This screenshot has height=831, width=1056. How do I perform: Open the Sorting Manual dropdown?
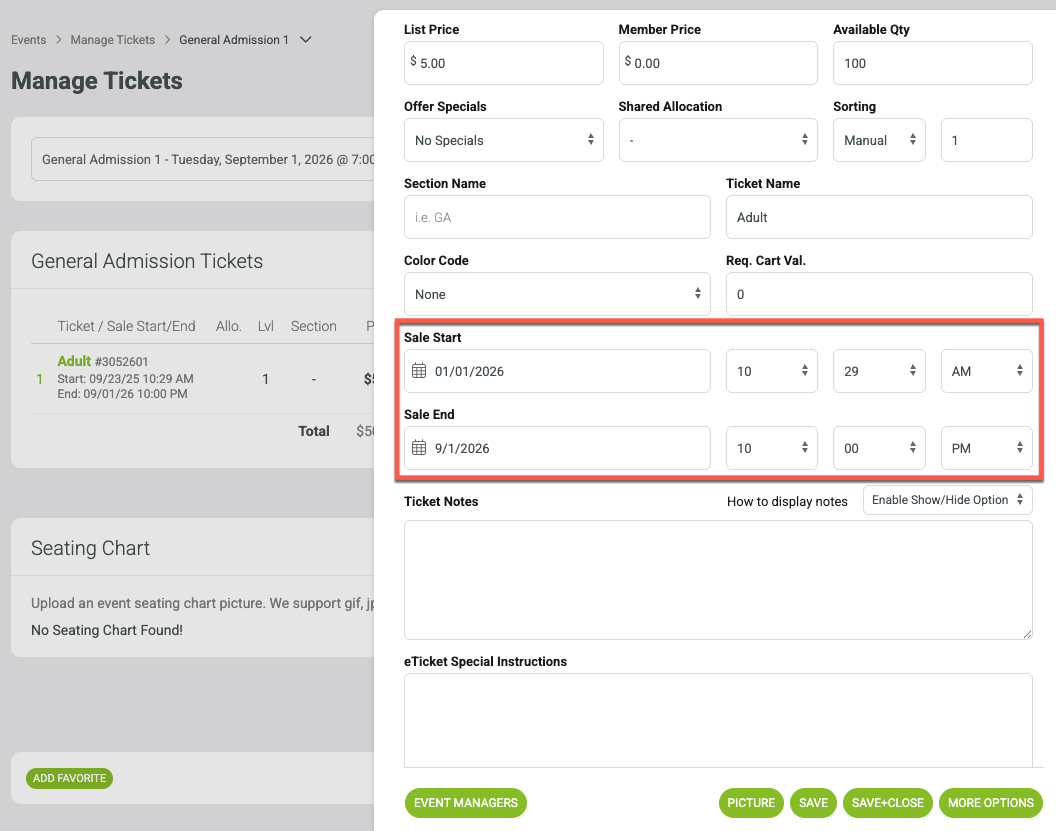point(879,140)
